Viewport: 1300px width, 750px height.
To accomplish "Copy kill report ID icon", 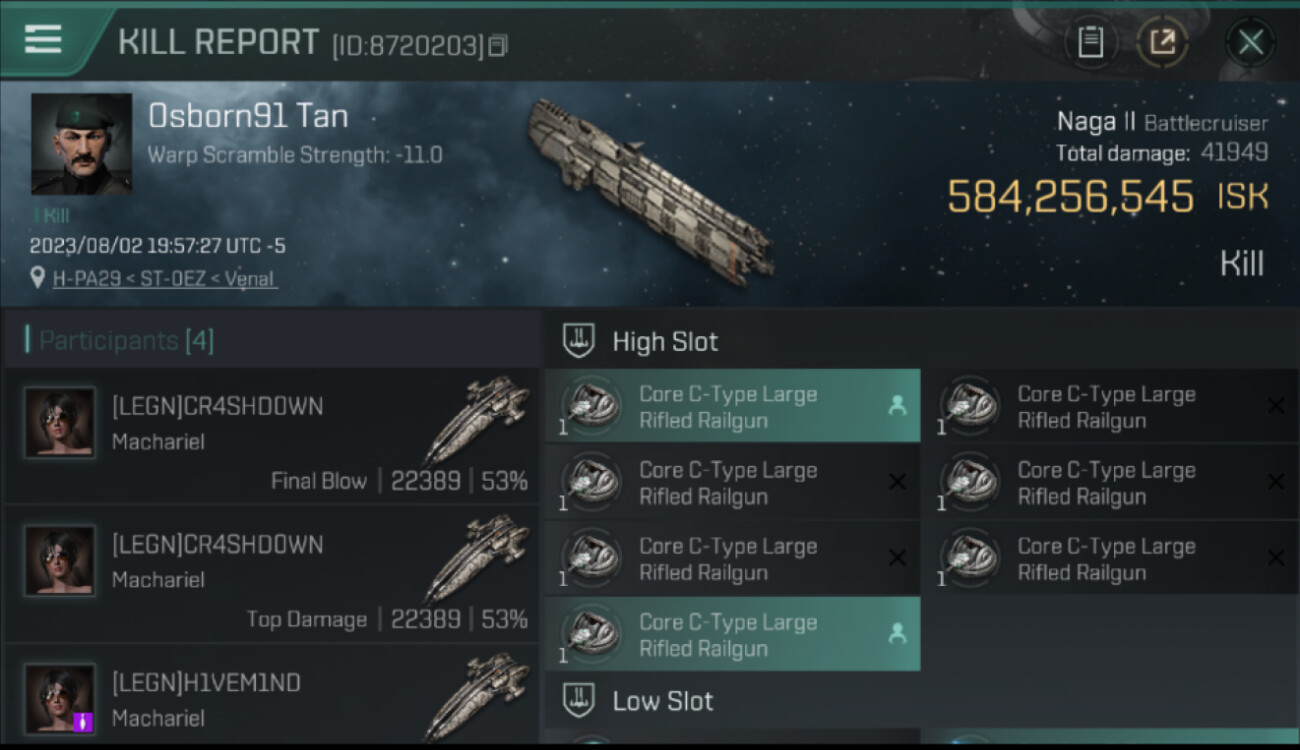I will (498, 45).
